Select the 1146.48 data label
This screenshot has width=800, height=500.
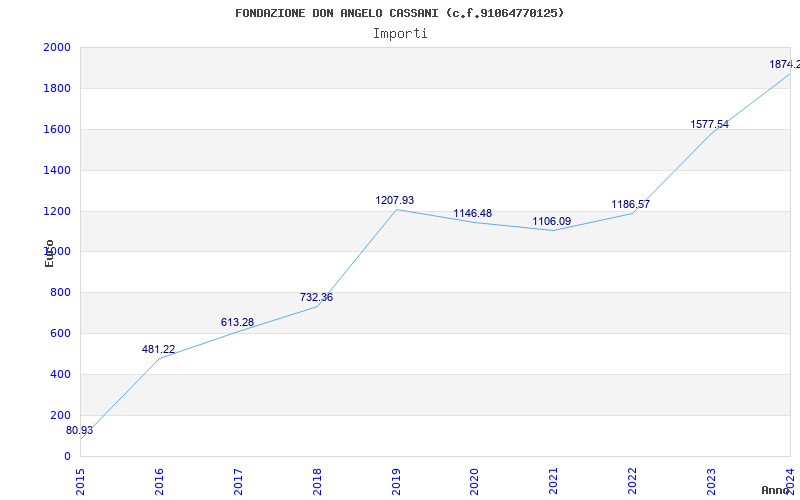tap(473, 213)
